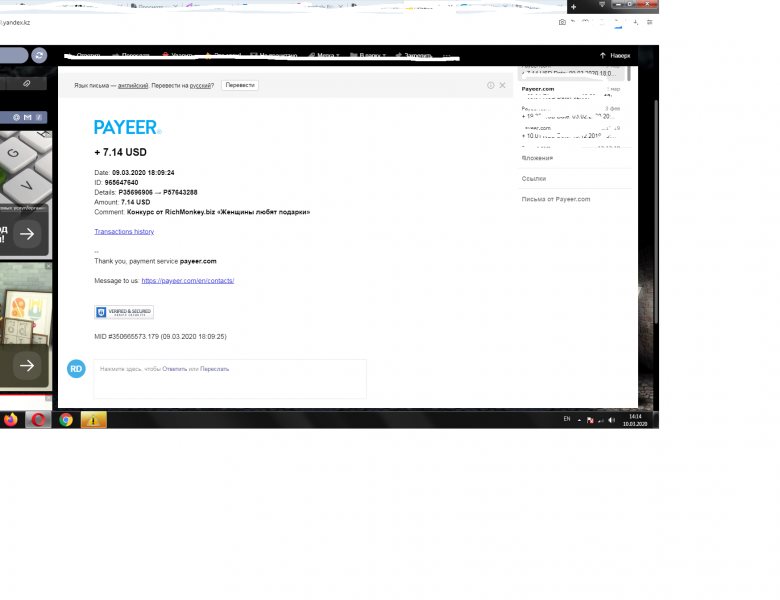Open Opera from the taskbar
Screen dimensions: 780x600
point(38,420)
